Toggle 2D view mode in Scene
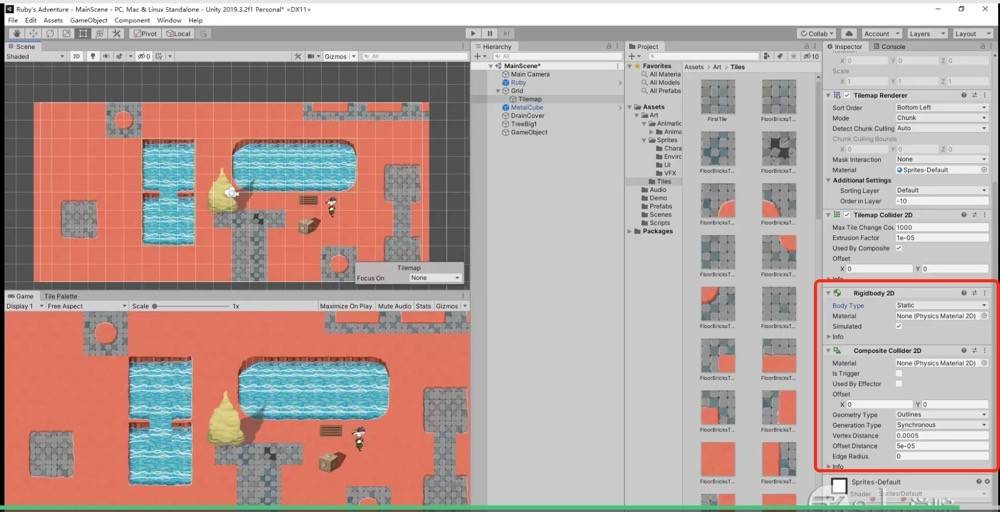1000x512 pixels. [x=77, y=56]
